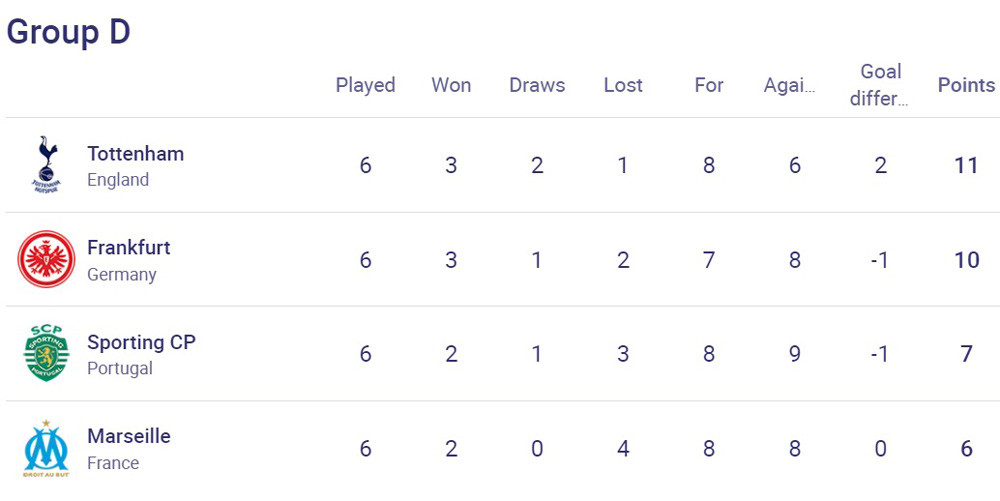Open the Tottenham team link

pyautogui.click(x=135, y=154)
